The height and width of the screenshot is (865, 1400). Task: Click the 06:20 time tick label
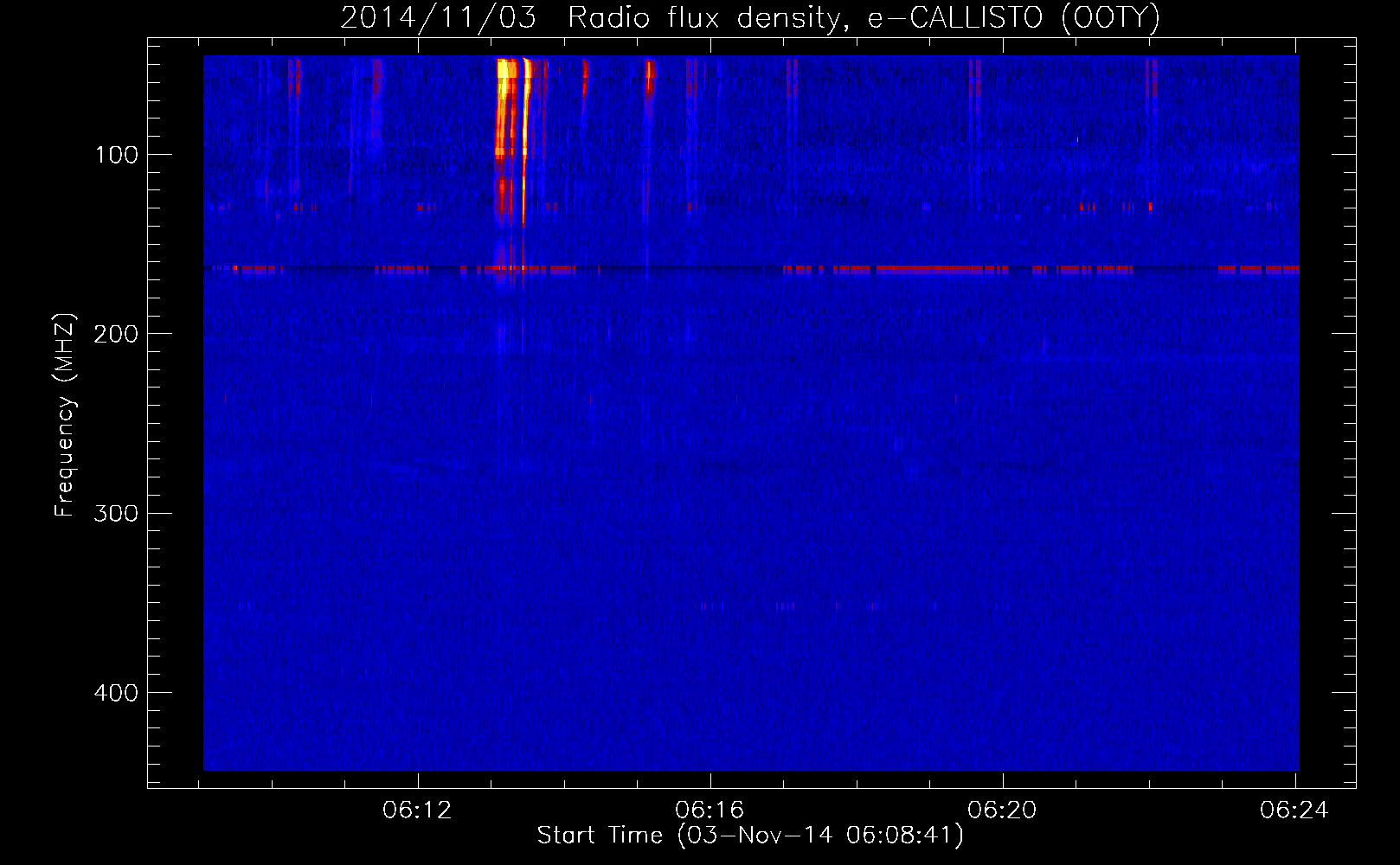pos(1002,811)
